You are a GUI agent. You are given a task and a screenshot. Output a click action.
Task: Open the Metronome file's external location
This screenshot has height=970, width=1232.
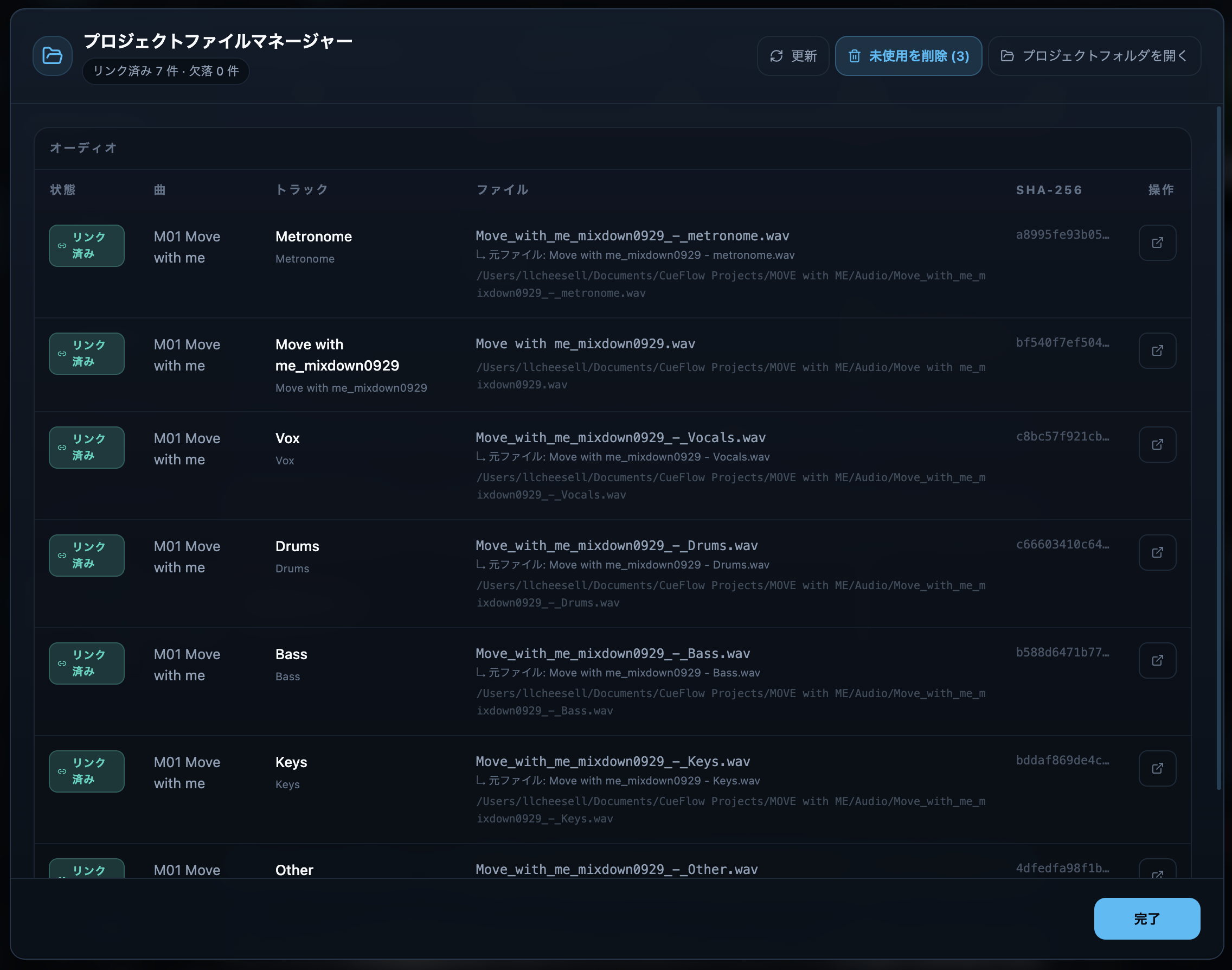point(1157,242)
